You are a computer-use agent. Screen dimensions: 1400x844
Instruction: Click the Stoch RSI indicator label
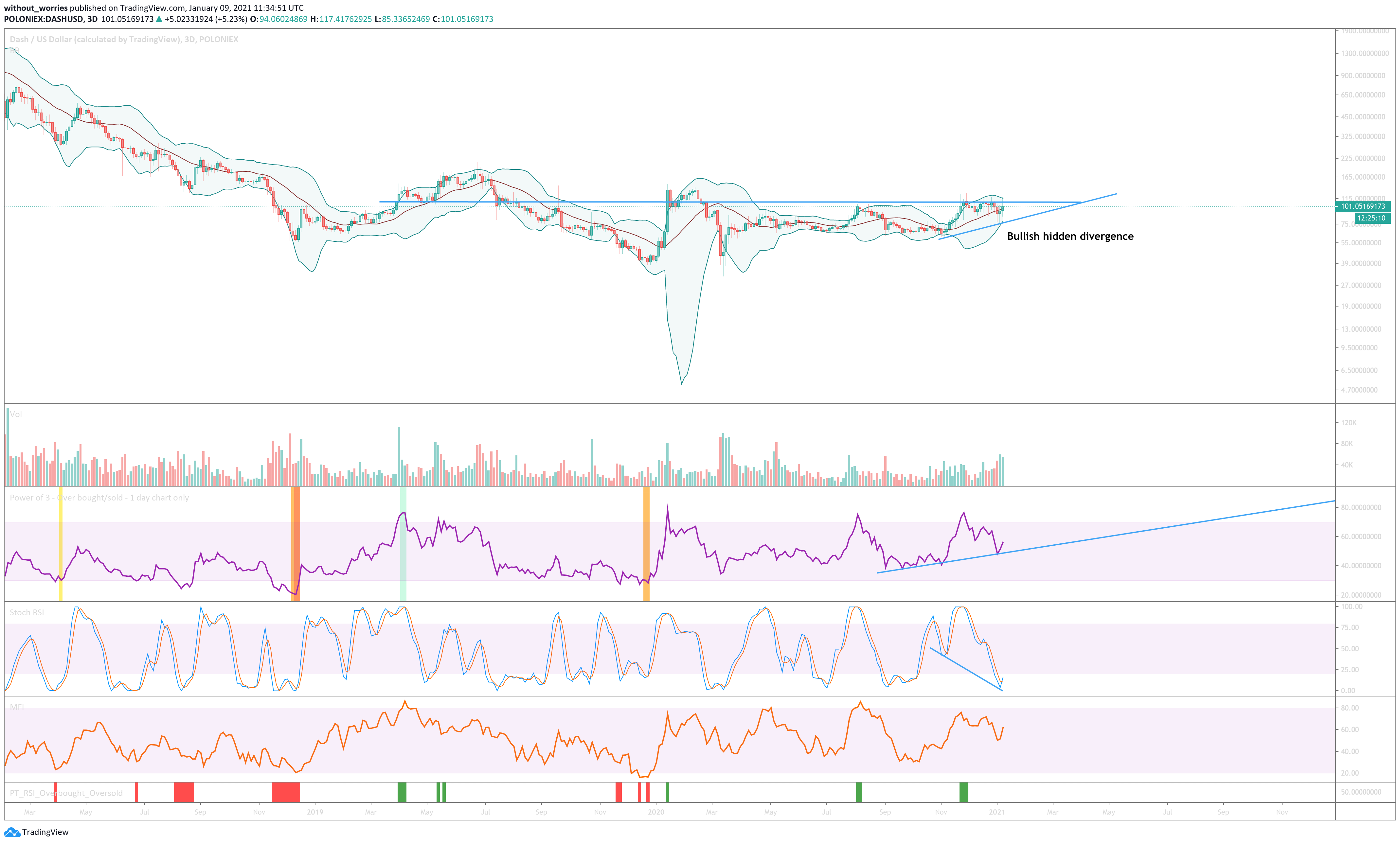tap(27, 612)
